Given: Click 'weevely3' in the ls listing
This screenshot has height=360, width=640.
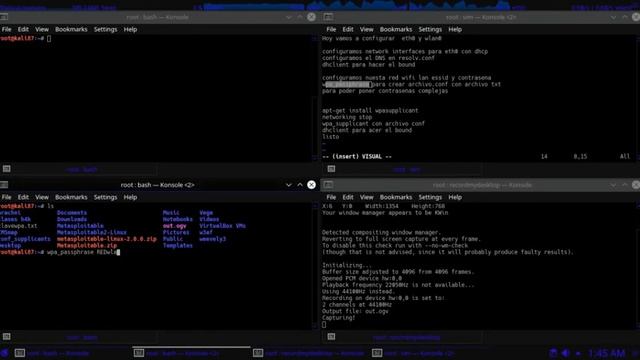Looking at the screenshot, I should tap(212, 239).
